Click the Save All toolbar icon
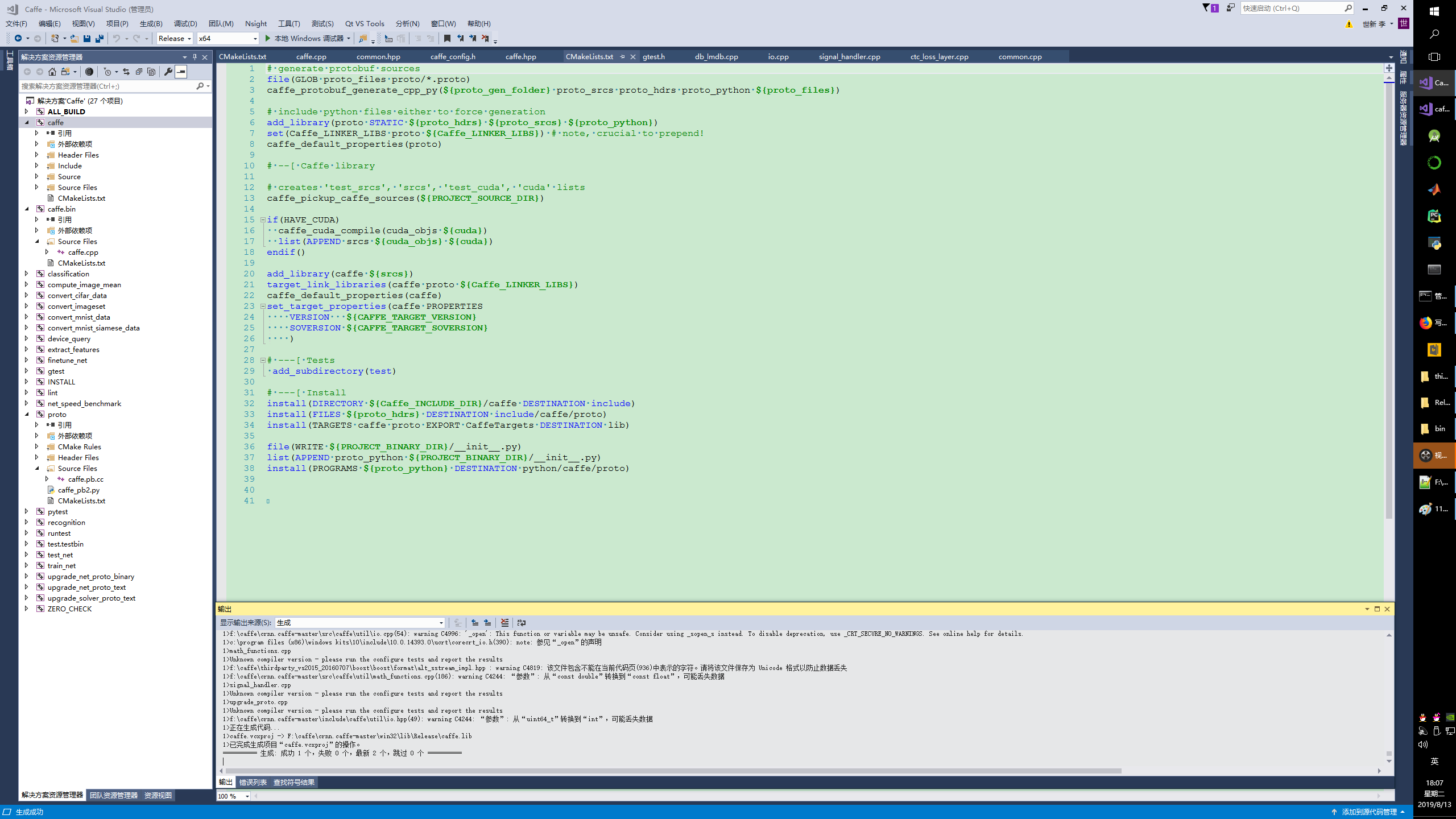This screenshot has width=1456, height=819. [x=100, y=39]
